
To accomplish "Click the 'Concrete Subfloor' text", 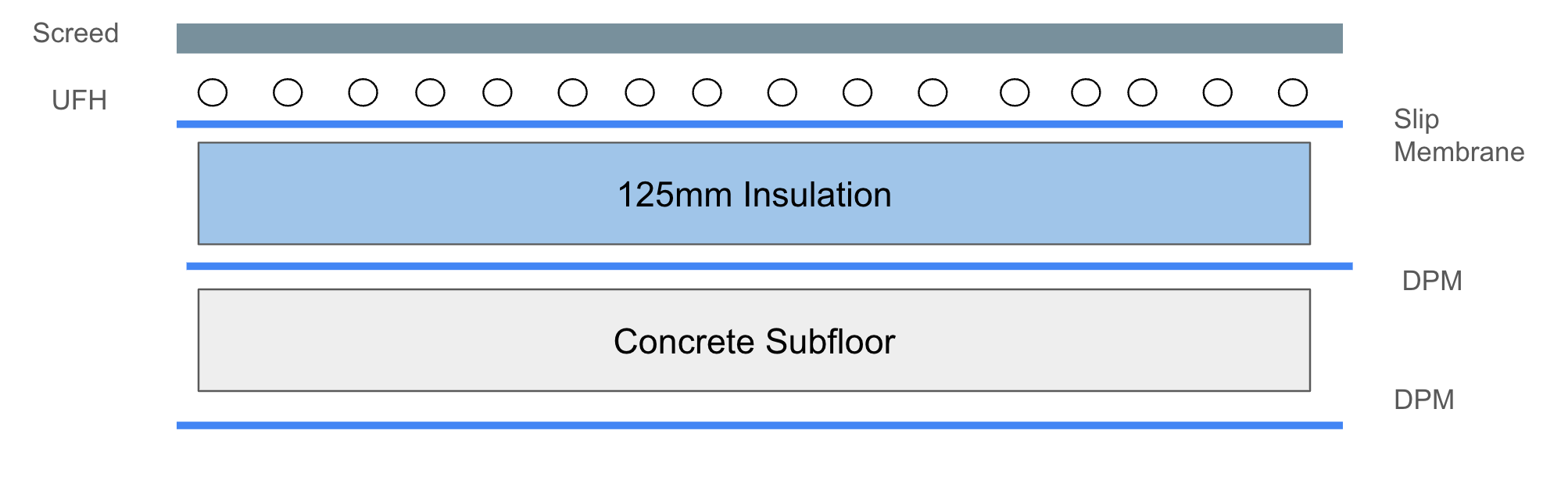I will (754, 342).
